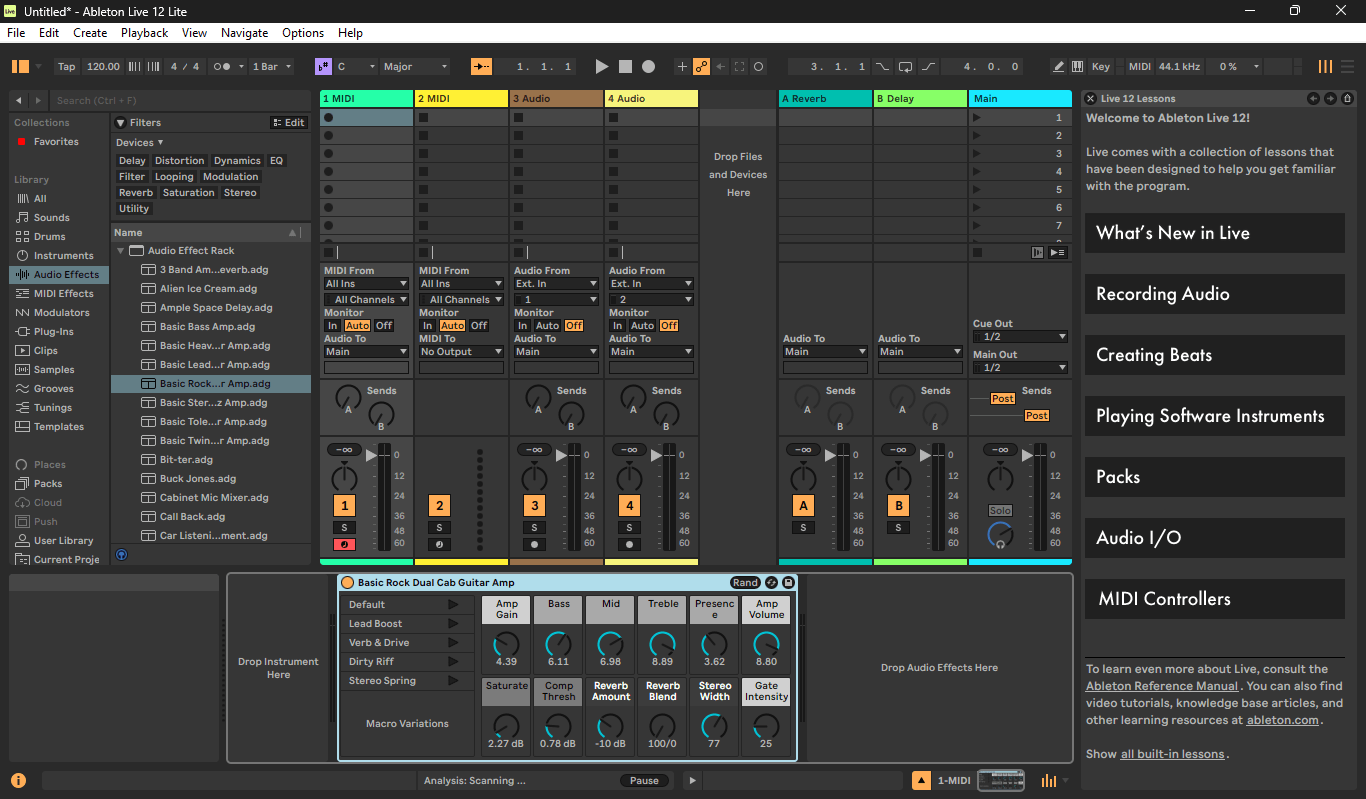Open the Playback menu

144,33
